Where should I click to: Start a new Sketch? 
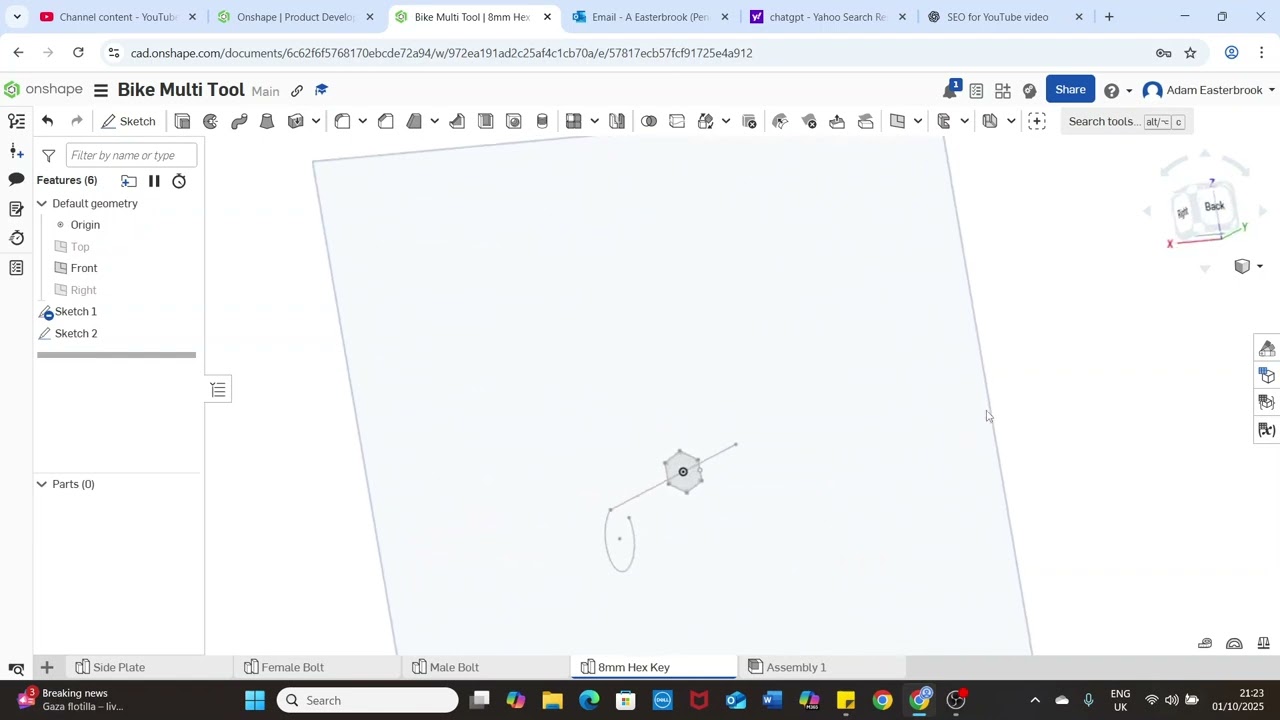128,121
